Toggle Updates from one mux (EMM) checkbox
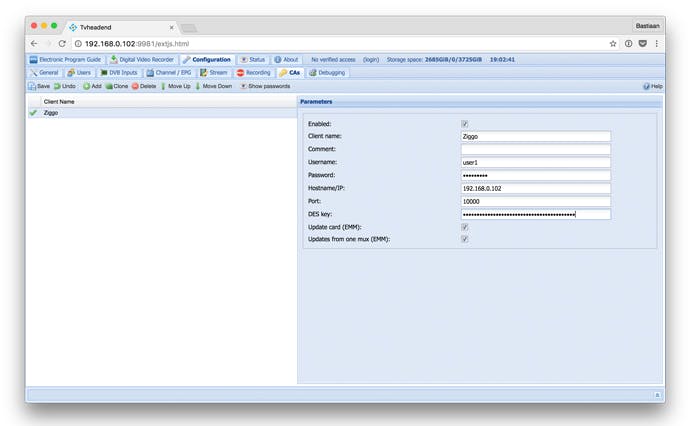This screenshot has width=692, height=426. (x=465, y=239)
